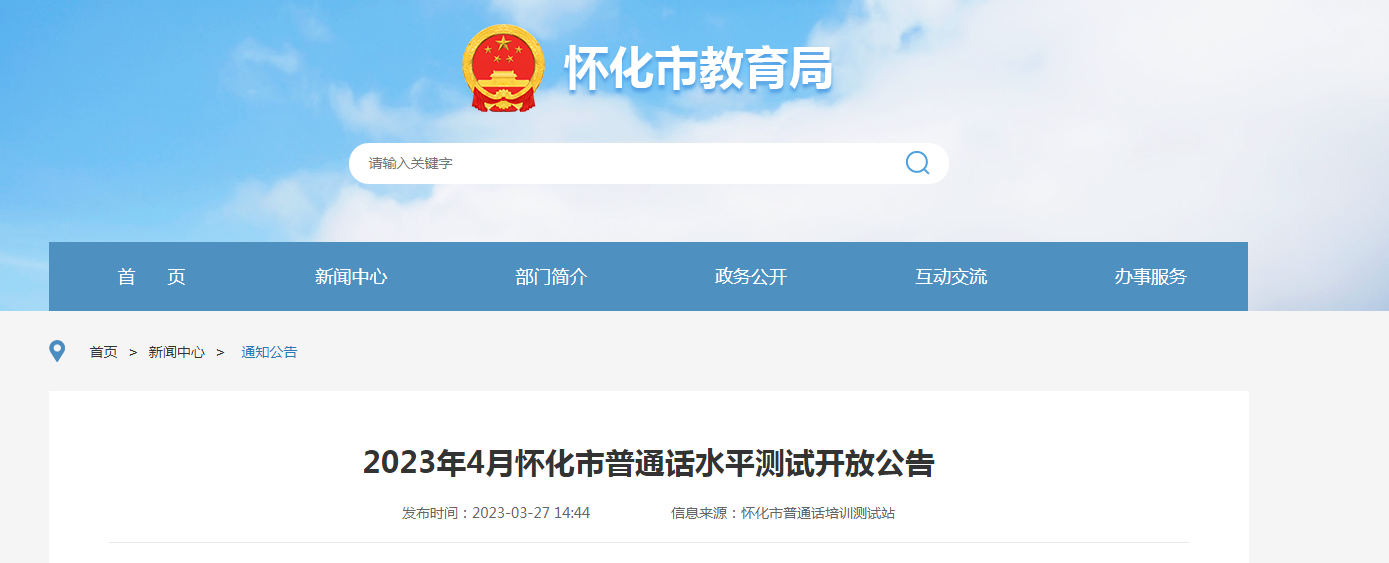Visit 办事服务 in the navigation bar
Screen dimensions: 1389x563
[x=1151, y=277]
